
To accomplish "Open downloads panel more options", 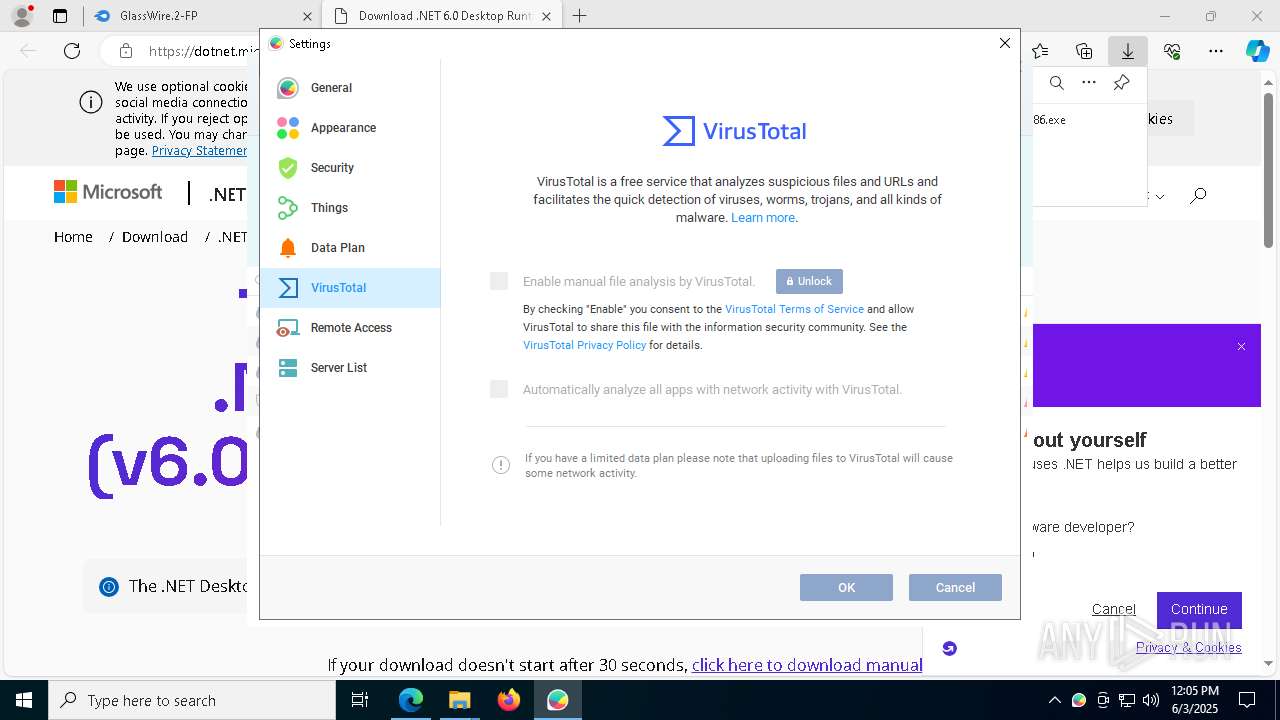I will coord(1089,83).
